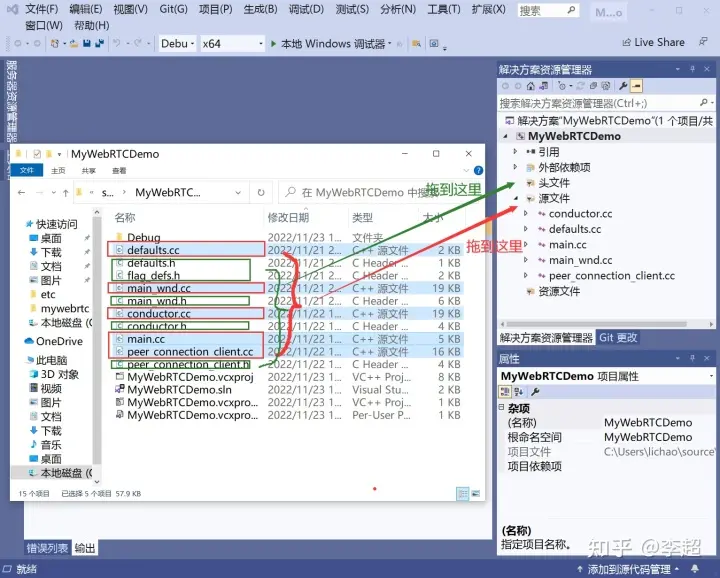
Task: Switch to the Git 更改 tab
Action: [x=618, y=337]
